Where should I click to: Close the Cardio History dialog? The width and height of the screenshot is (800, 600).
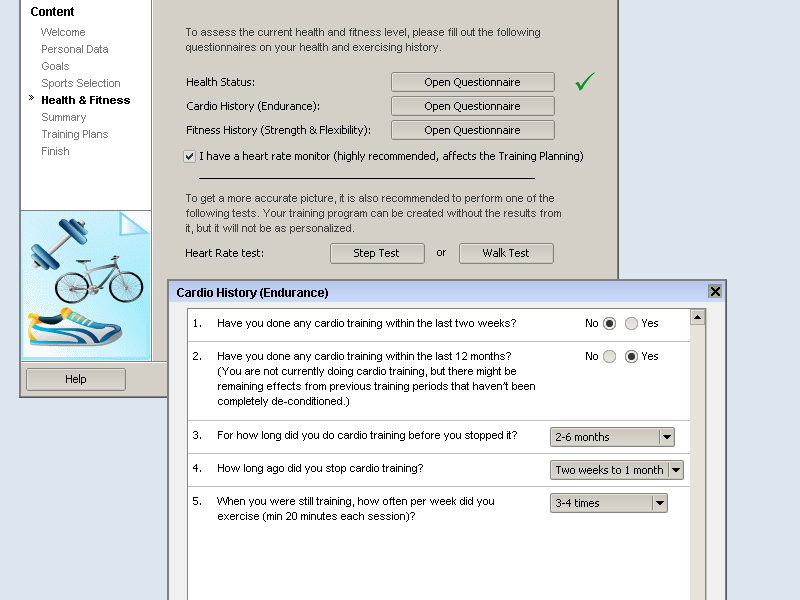(715, 292)
